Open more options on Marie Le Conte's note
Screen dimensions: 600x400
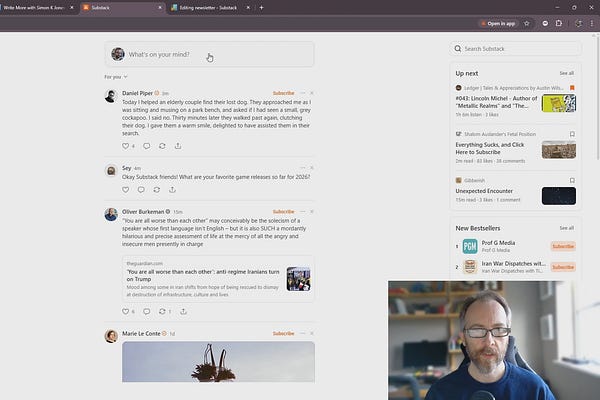pyautogui.click(x=303, y=333)
